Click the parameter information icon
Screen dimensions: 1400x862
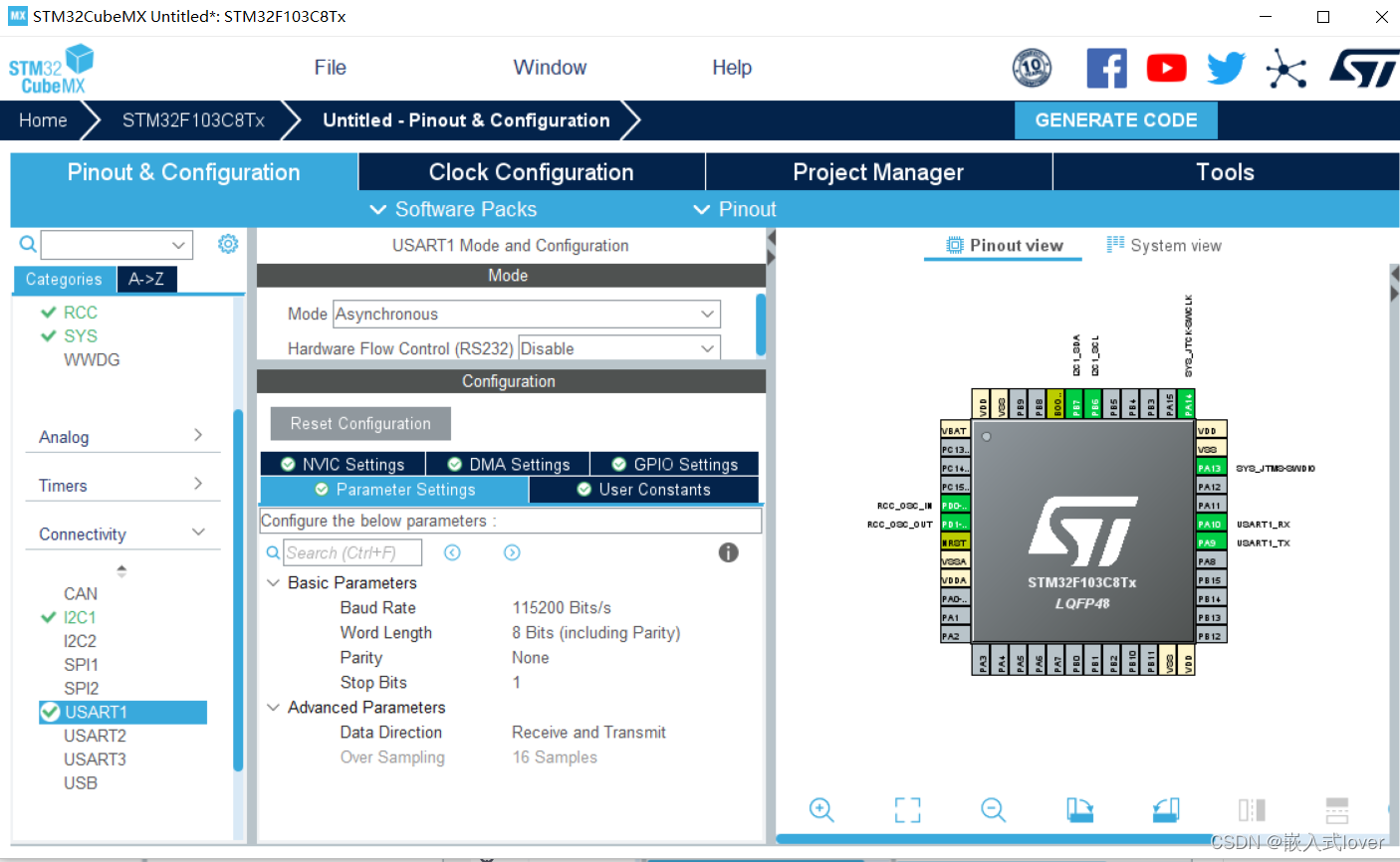(x=728, y=552)
